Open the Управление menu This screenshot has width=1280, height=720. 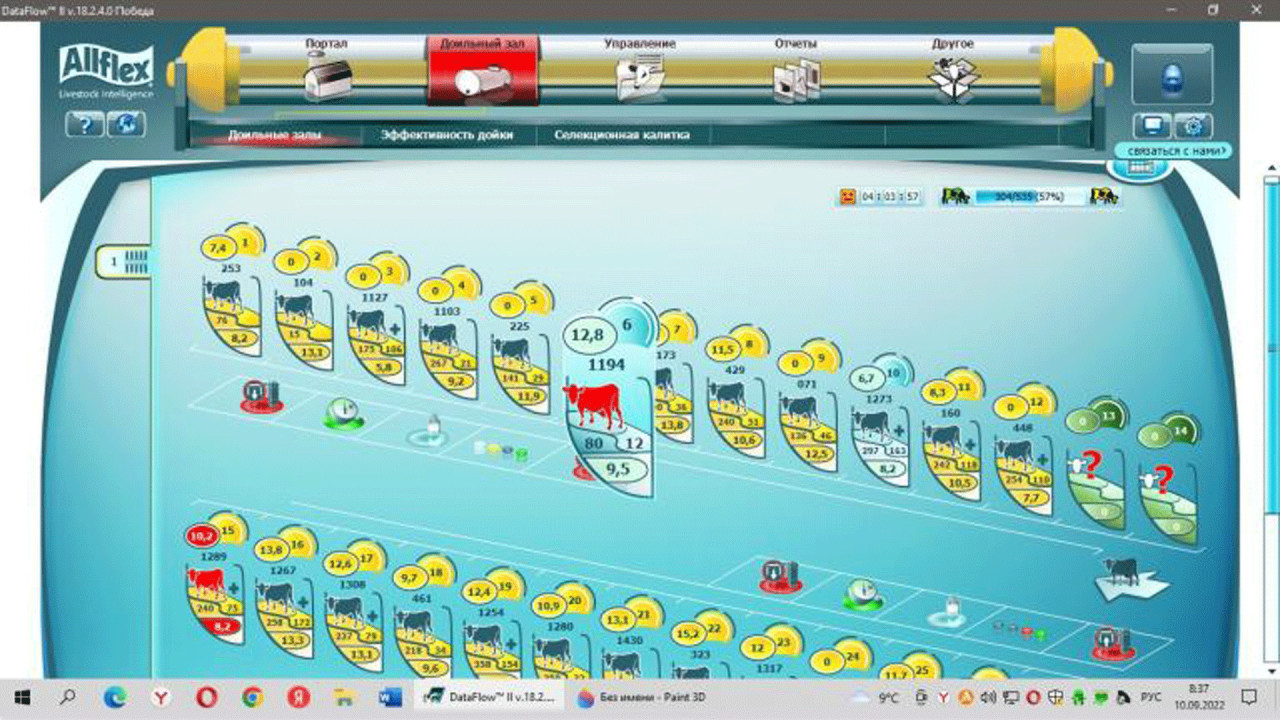[x=640, y=72]
